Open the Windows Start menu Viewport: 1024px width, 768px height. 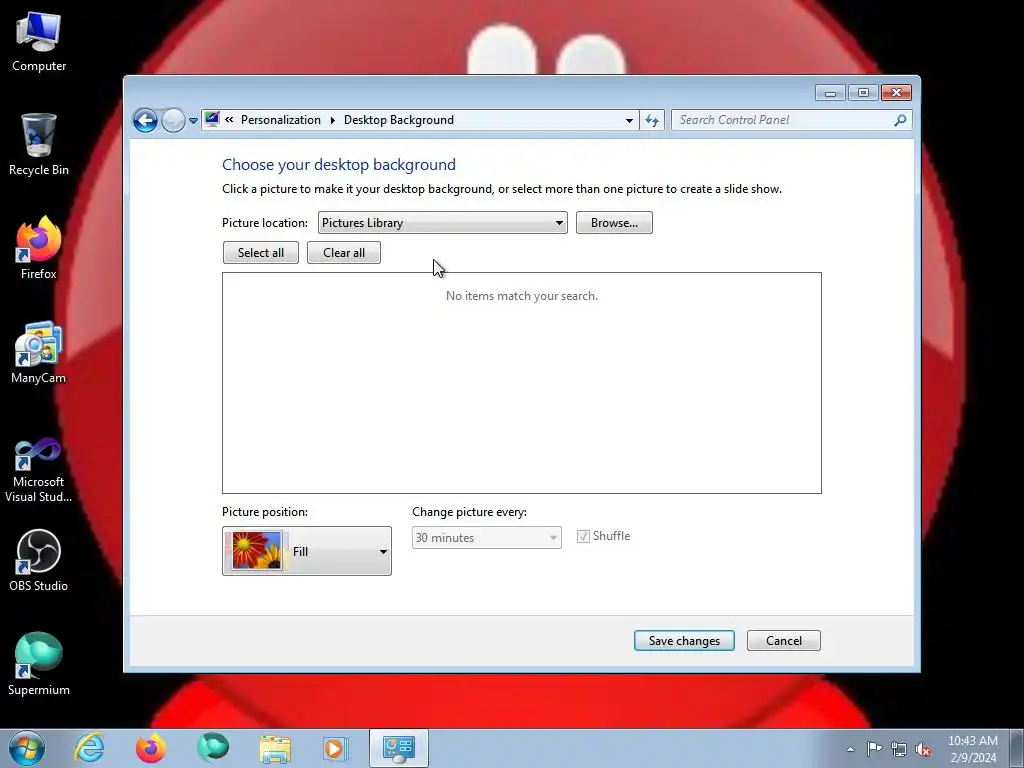coord(27,748)
